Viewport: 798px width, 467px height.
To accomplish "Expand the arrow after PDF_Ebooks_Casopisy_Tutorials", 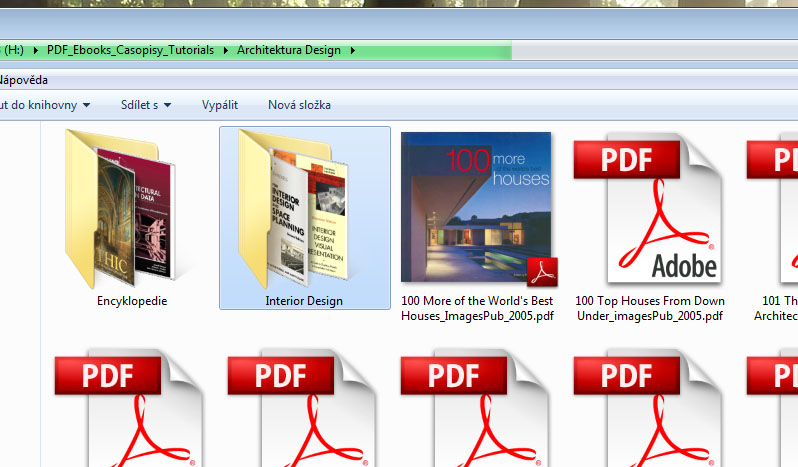I will (x=225, y=50).
